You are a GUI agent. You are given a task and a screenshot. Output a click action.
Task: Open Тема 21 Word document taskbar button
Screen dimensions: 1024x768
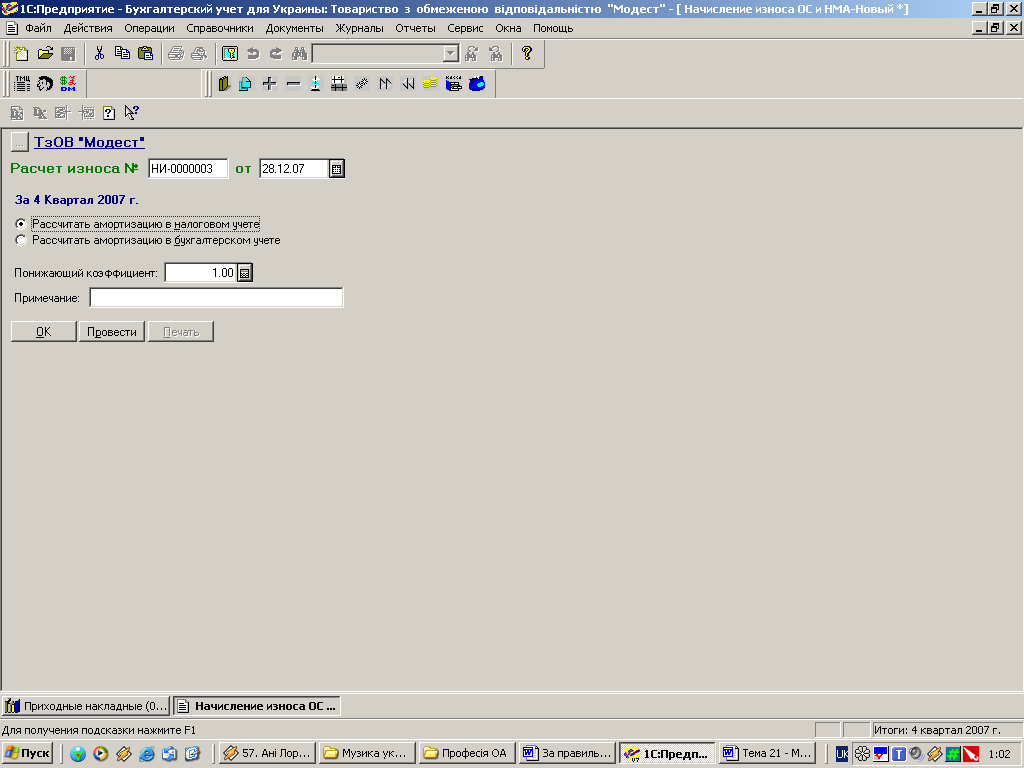(x=767, y=753)
